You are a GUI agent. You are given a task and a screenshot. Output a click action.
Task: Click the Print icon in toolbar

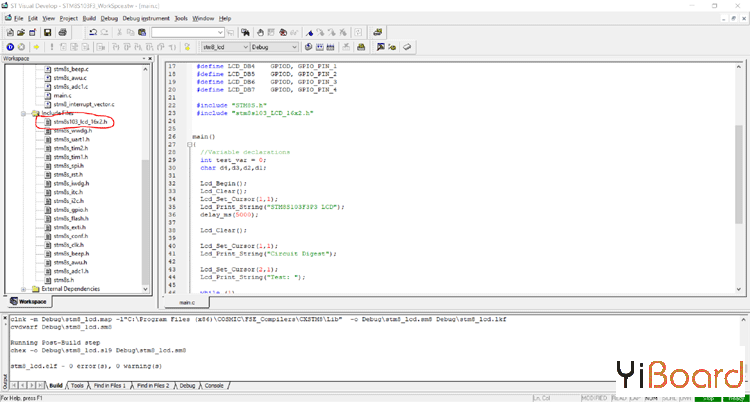click(62, 33)
